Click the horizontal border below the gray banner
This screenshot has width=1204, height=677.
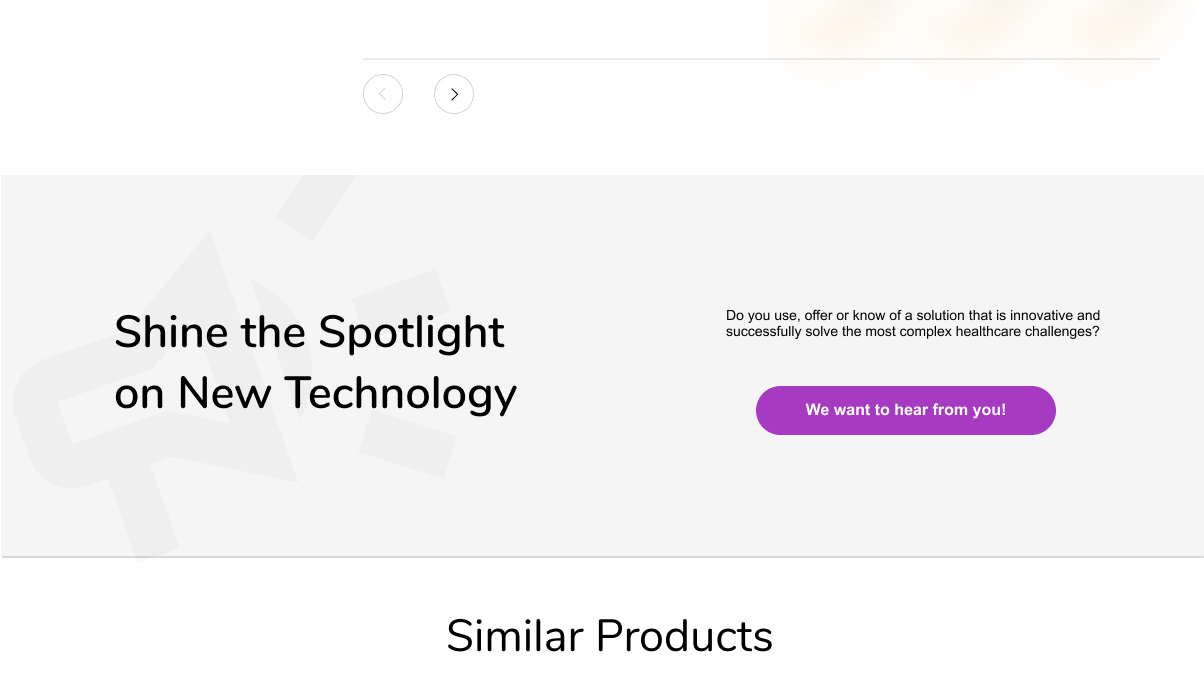click(x=602, y=557)
